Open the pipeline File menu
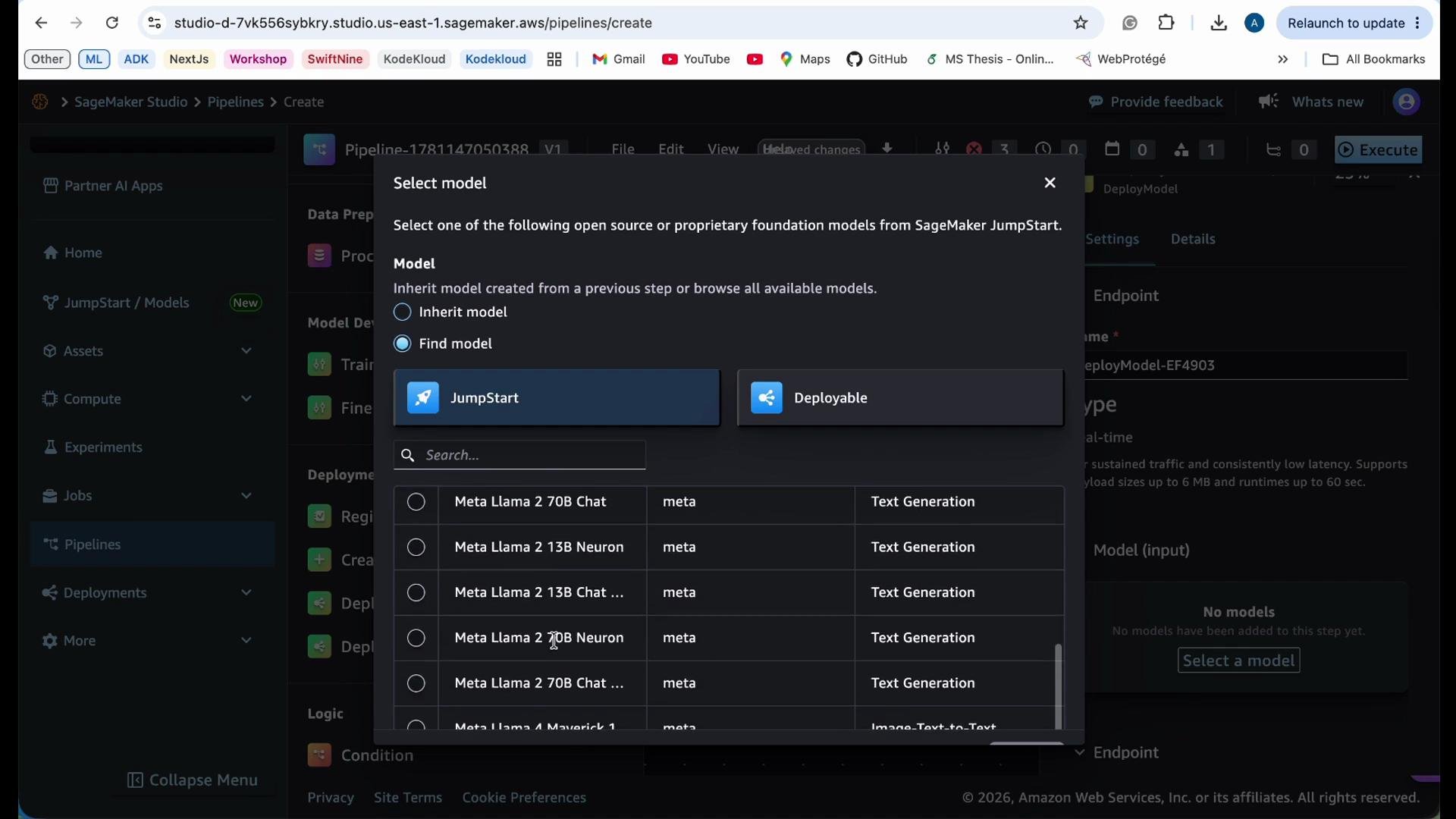Viewport: 1456px width, 819px height. click(x=623, y=149)
